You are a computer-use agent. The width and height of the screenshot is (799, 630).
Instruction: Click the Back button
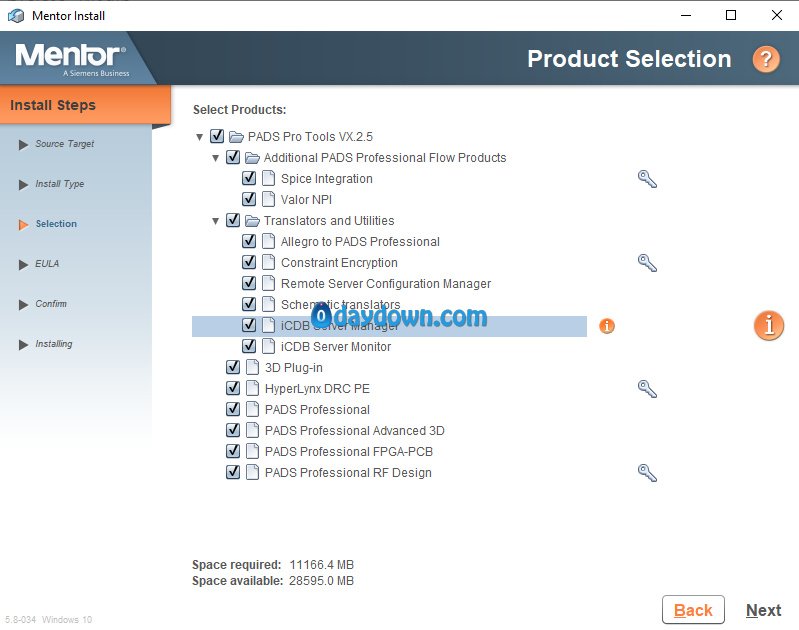click(693, 610)
